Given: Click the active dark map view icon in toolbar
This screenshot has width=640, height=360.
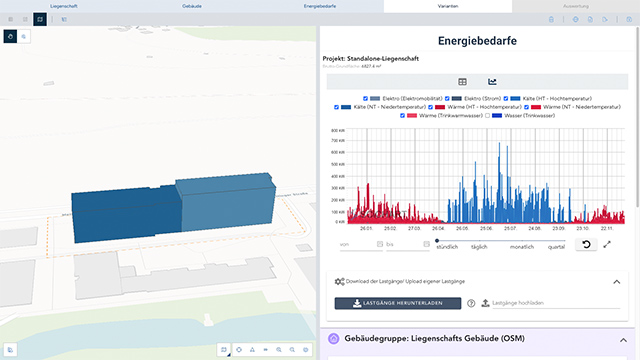Looking at the screenshot, I should click(40, 19).
